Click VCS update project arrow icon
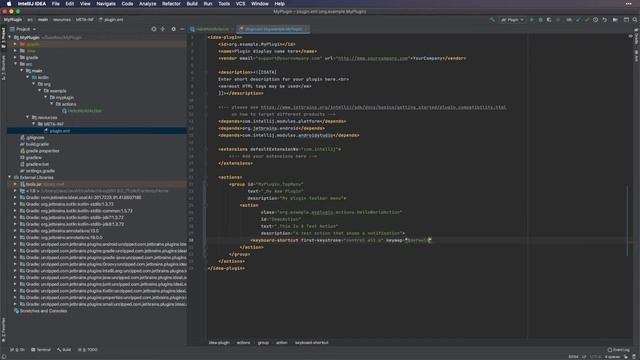 [x=578, y=20]
